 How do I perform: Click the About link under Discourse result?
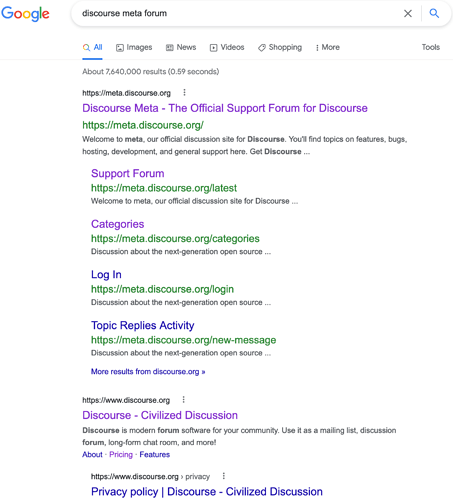(92, 455)
